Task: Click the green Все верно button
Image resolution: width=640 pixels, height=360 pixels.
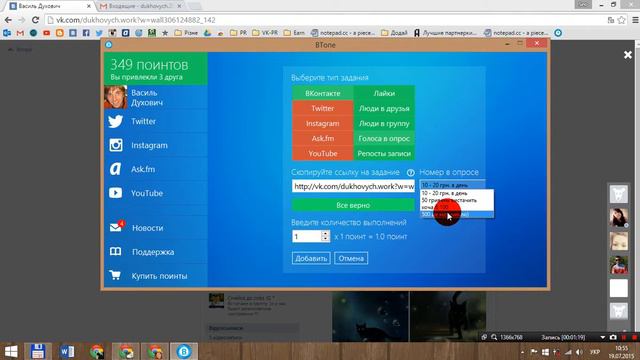Action: click(x=353, y=205)
